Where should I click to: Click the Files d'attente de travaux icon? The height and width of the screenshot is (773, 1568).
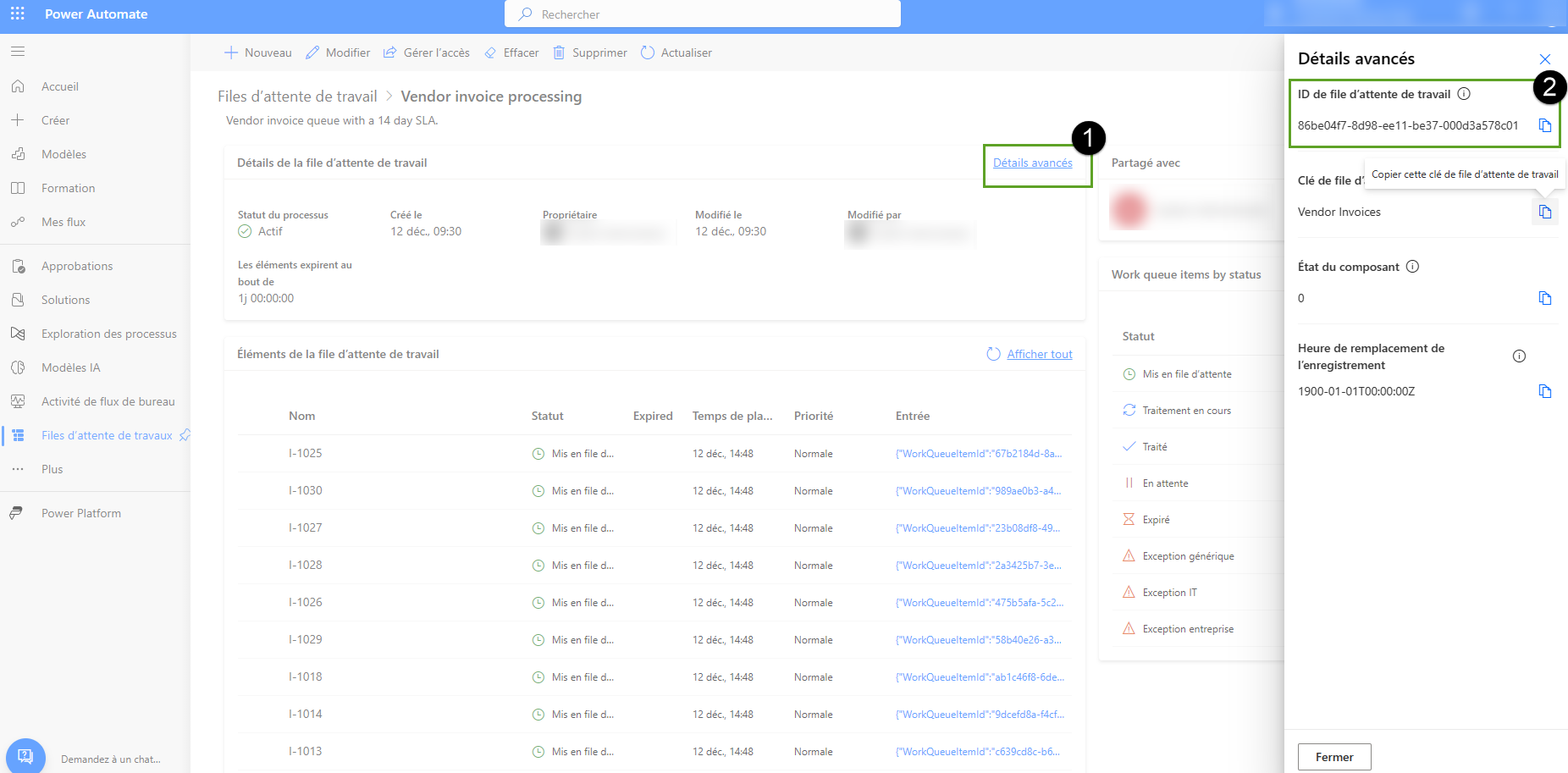click(18, 435)
